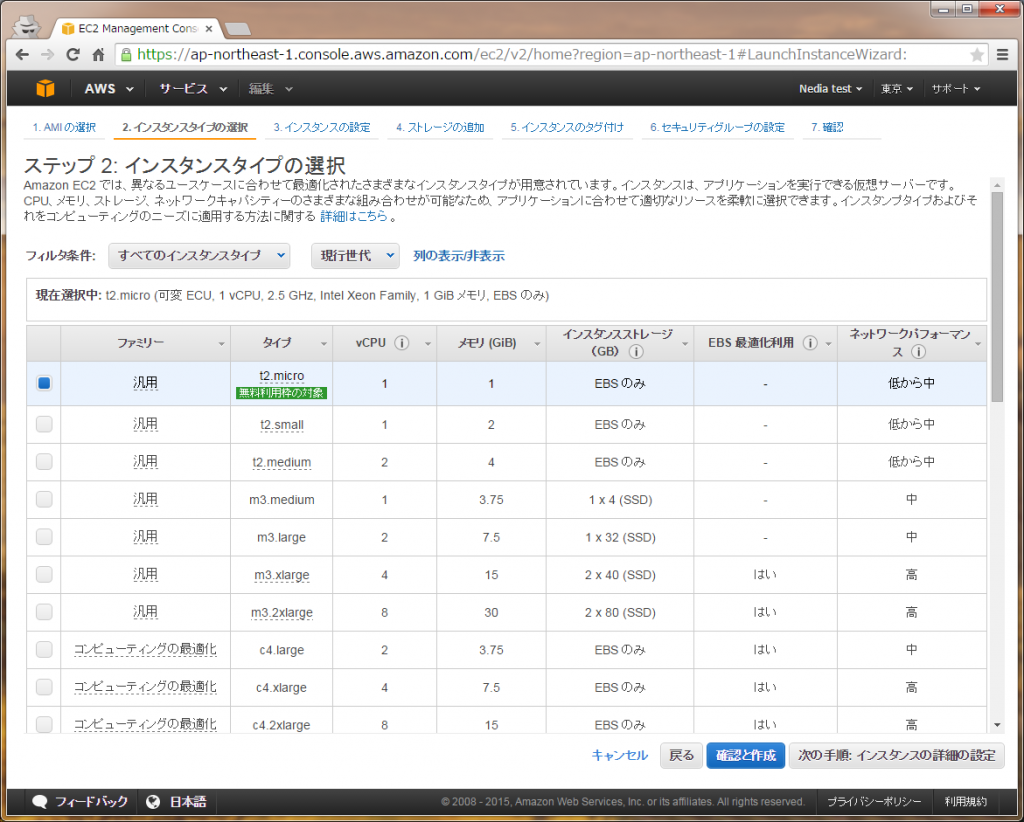
Task: Open 東京 region dropdown
Action: (x=897, y=89)
